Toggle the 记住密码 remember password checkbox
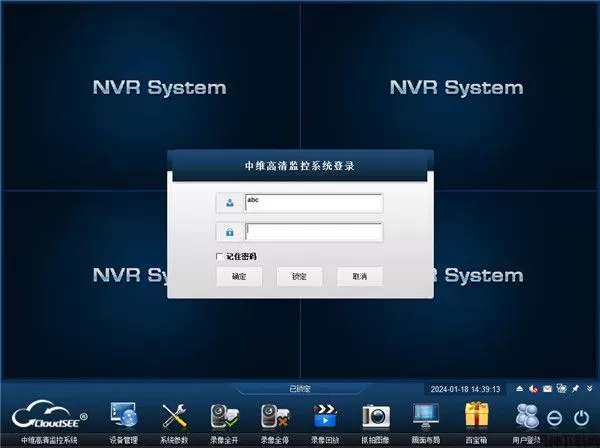 [220, 257]
